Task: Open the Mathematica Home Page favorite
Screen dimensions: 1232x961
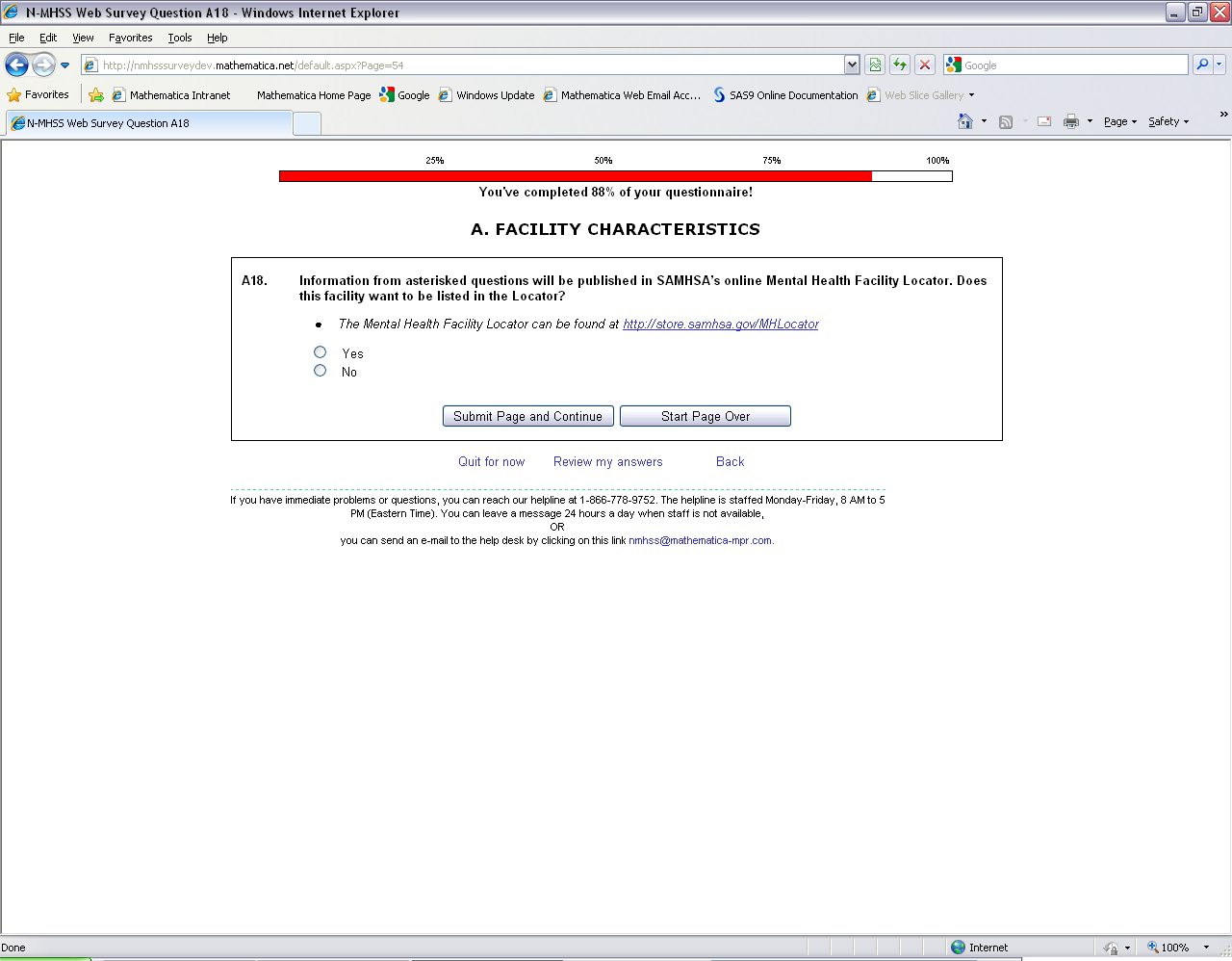Action: [314, 94]
